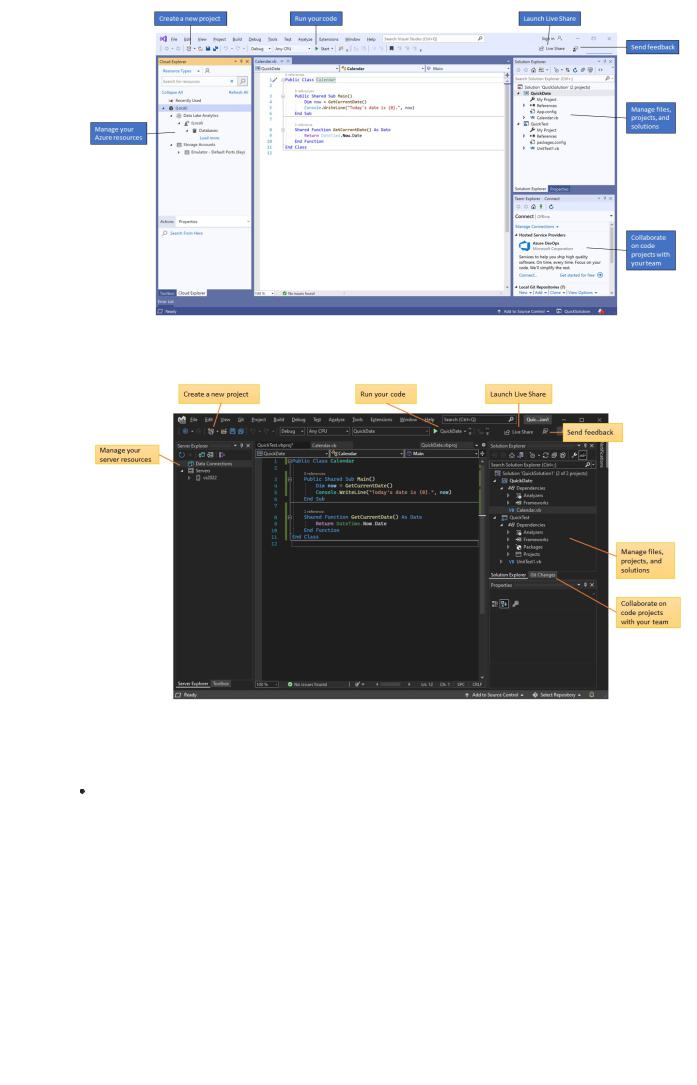Expand the Projects node in the dark Solution Explorer
The height and width of the screenshot is (1085, 697).
(x=508, y=554)
